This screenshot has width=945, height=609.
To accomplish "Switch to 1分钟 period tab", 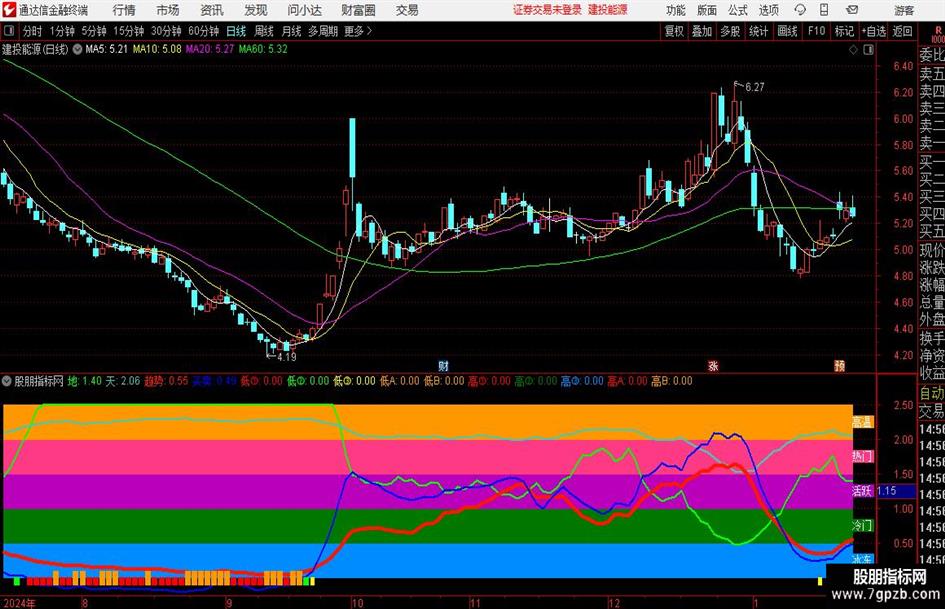I will (x=62, y=31).
